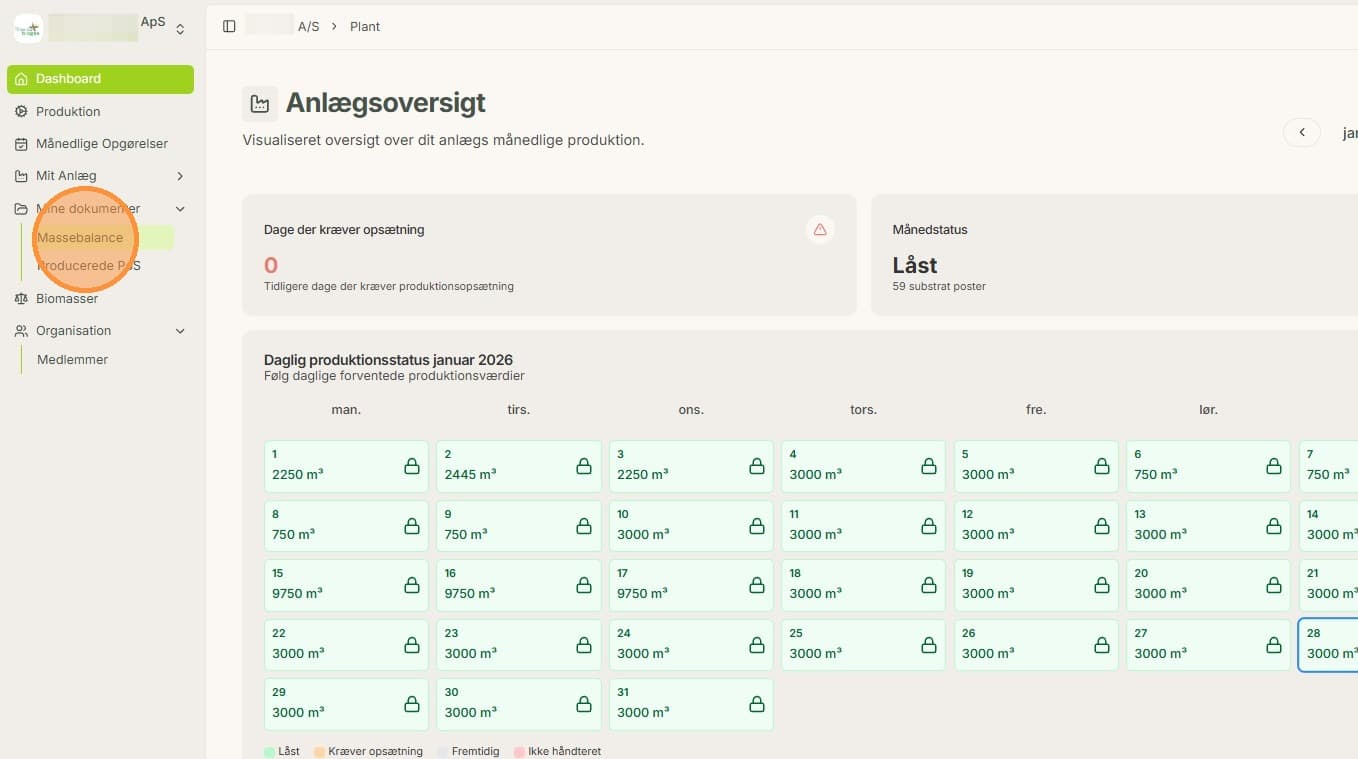Go to Produktion in sidebar

coord(68,111)
